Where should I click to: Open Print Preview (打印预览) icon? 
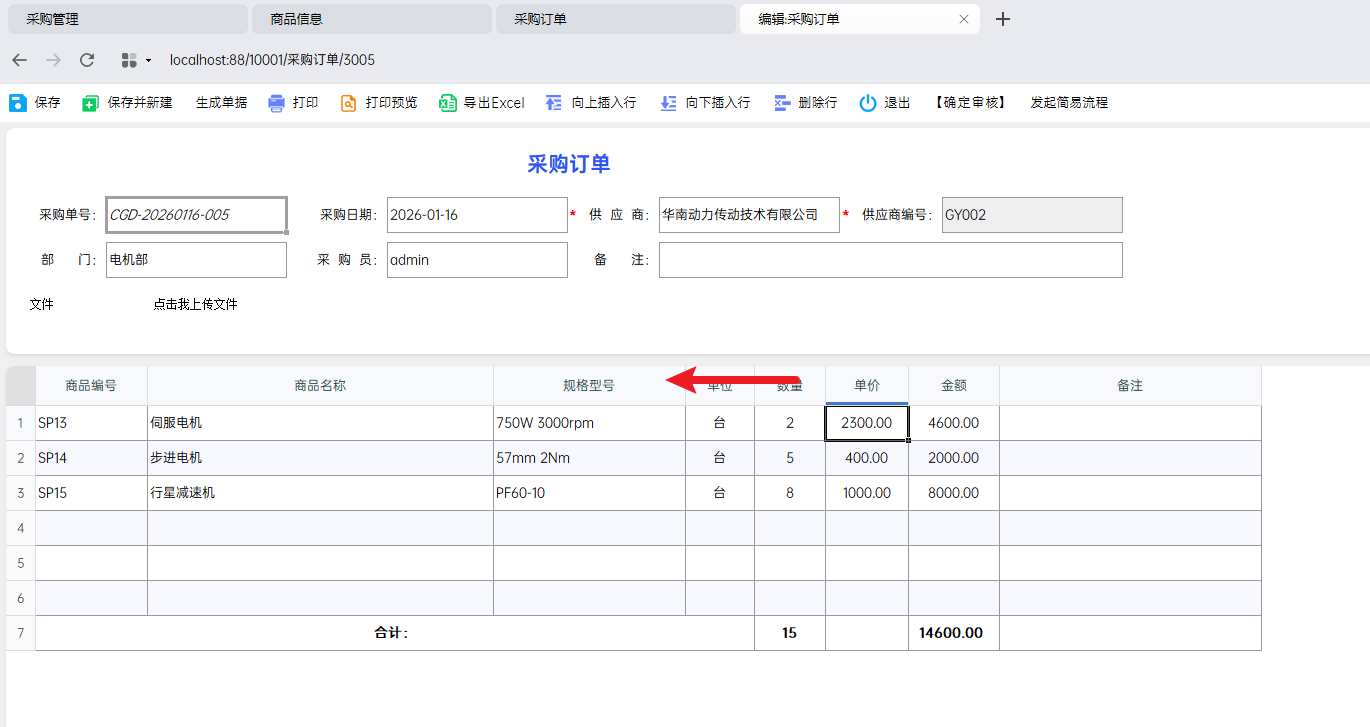[349, 103]
